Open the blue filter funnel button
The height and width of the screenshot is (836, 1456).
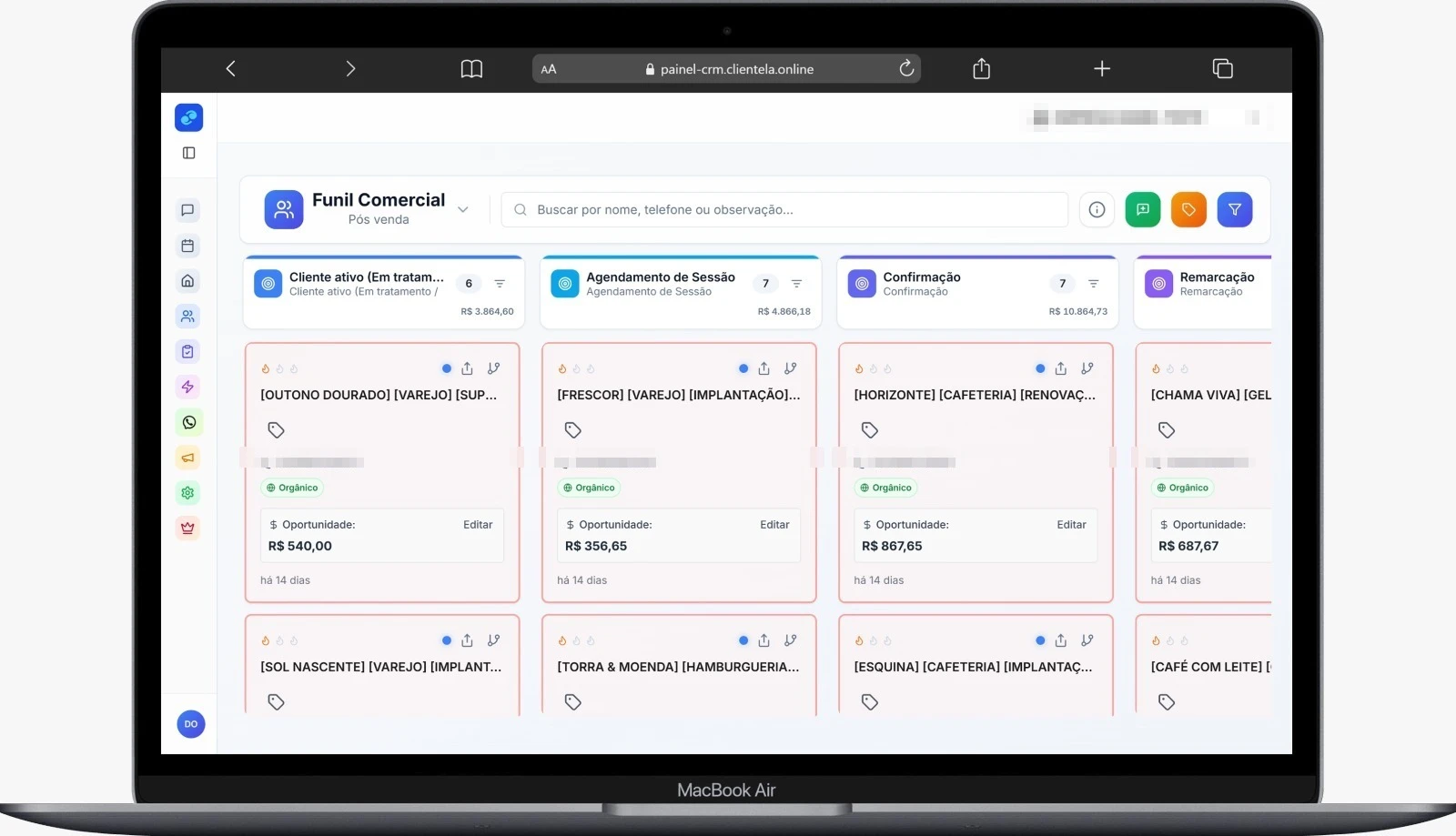pyautogui.click(x=1235, y=209)
